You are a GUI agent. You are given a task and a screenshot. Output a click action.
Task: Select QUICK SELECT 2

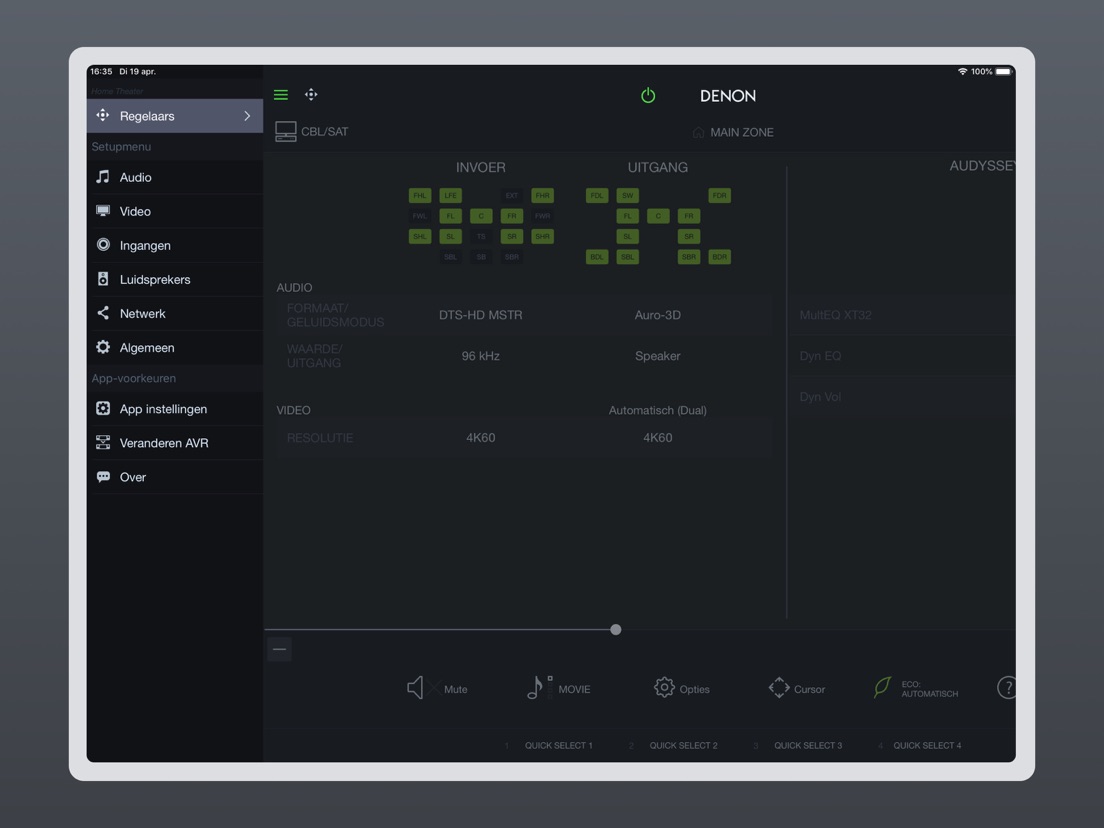683,745
